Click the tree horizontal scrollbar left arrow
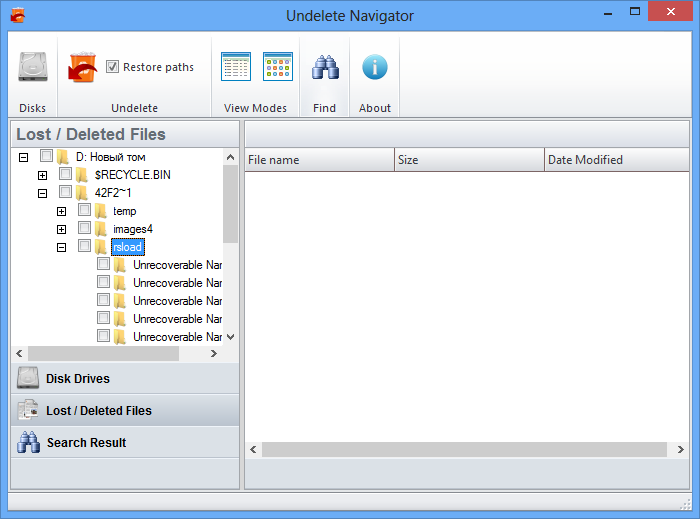 click(x=19, y=353)
